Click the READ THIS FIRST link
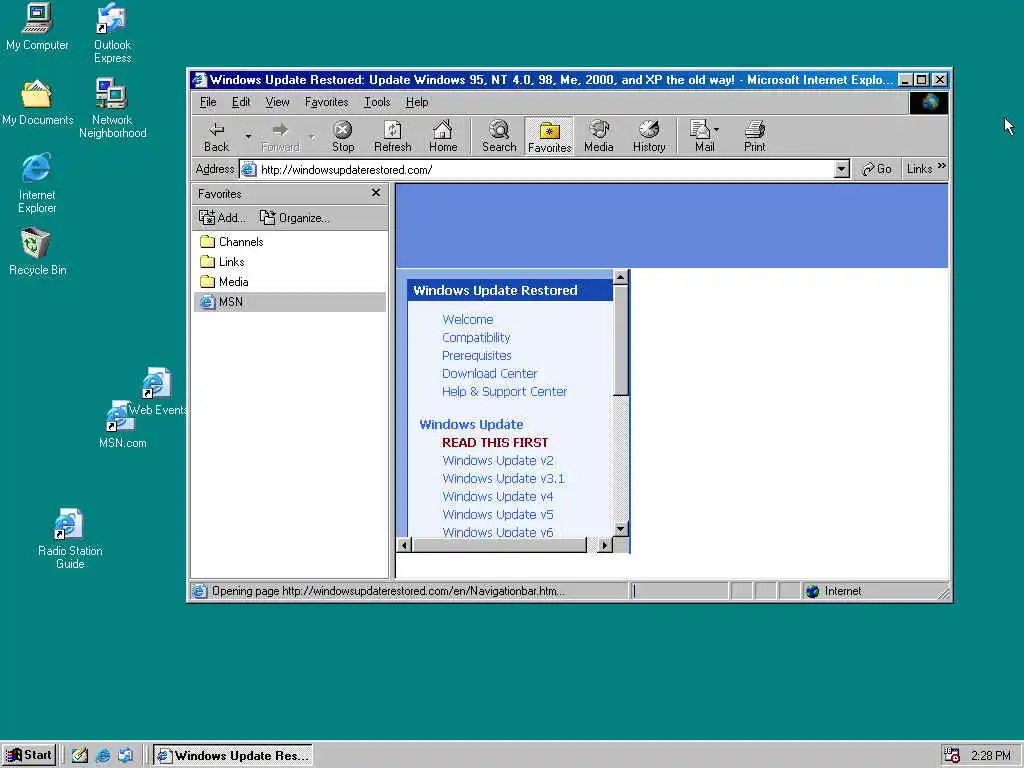This screenshot has height=768, width=1024. tap(495, 442)
